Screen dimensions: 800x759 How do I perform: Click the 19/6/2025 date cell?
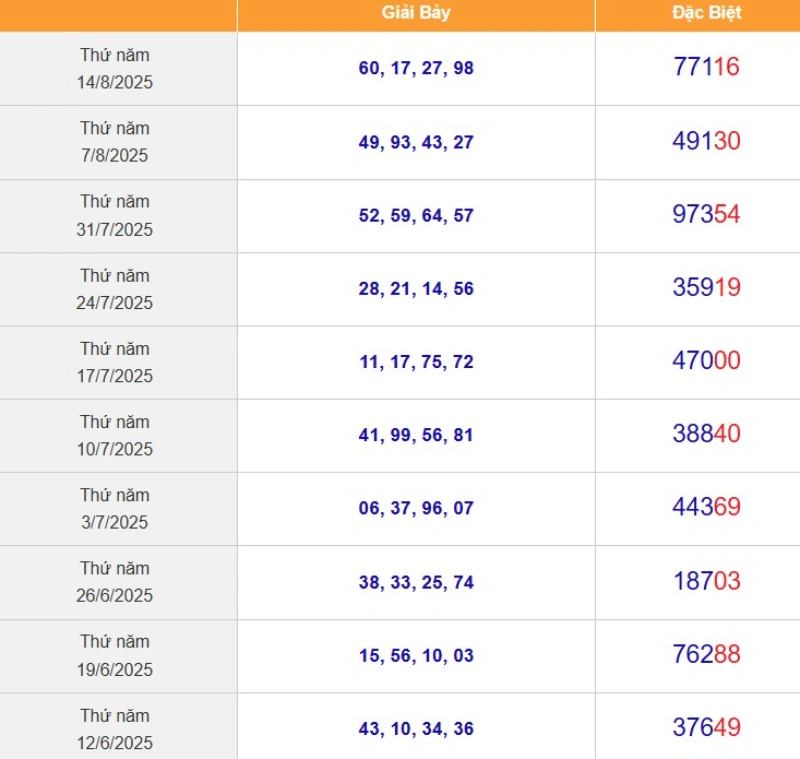[x=115, y=655]
